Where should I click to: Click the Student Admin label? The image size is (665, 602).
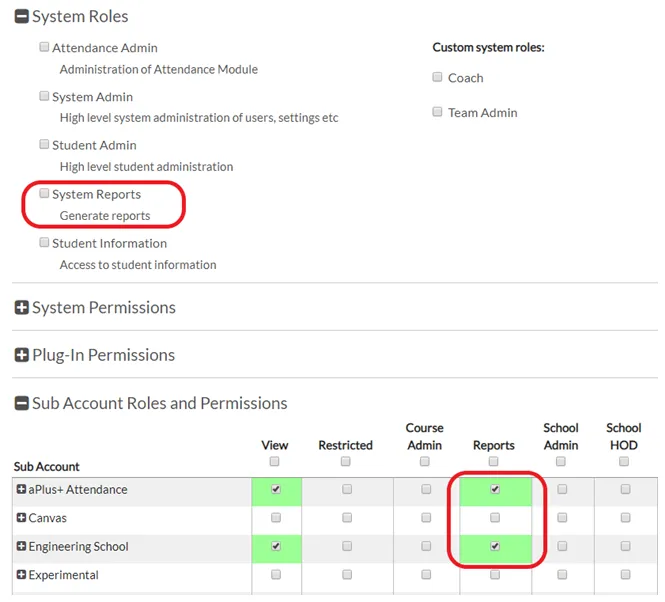coord(94,146)
